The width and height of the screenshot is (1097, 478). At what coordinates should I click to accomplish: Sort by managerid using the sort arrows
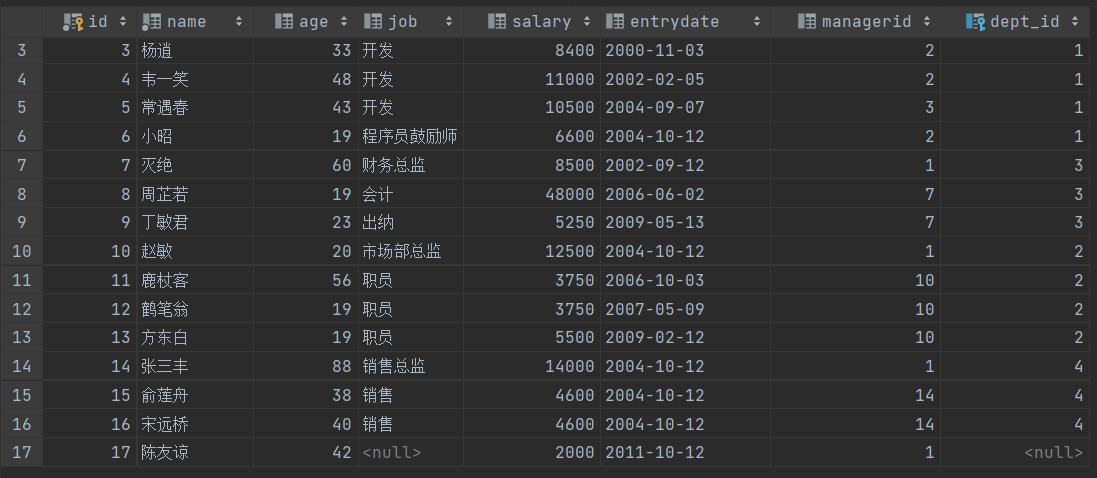(x=927, y=22)
